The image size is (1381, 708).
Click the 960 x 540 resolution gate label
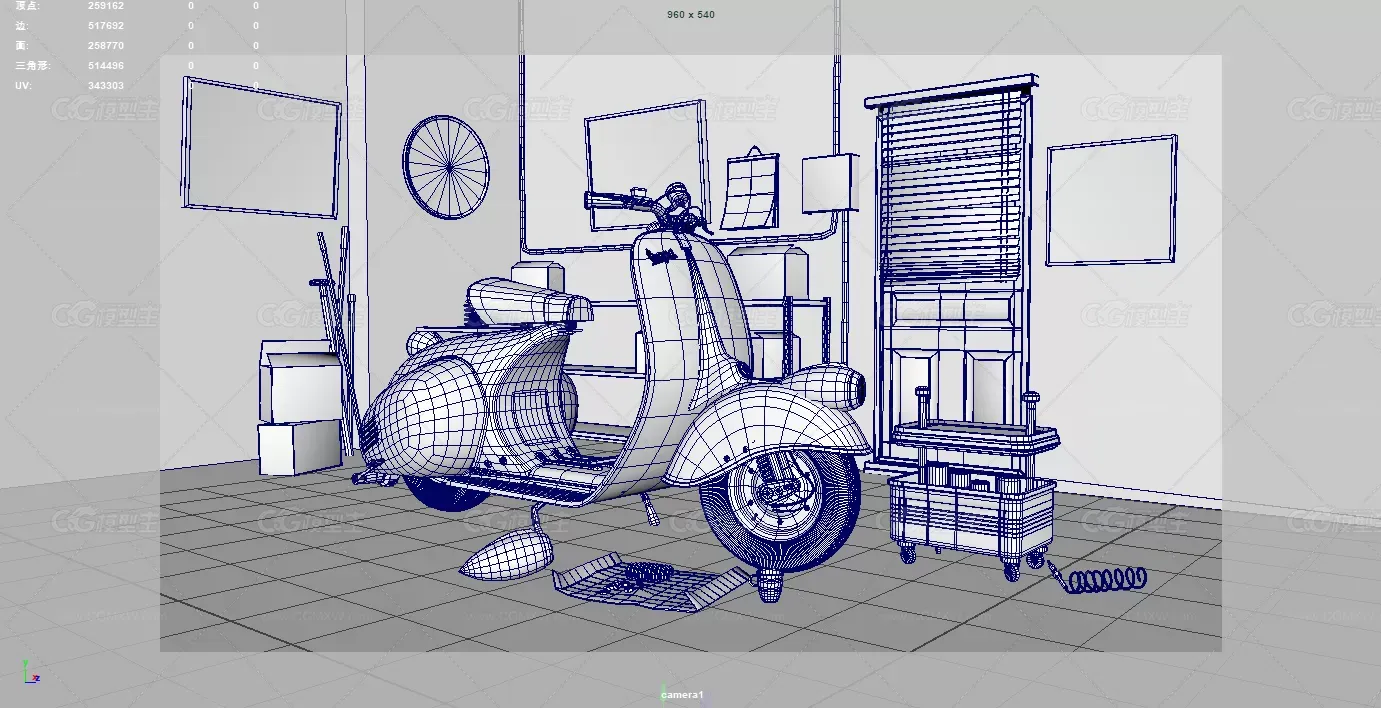point(691,15)
